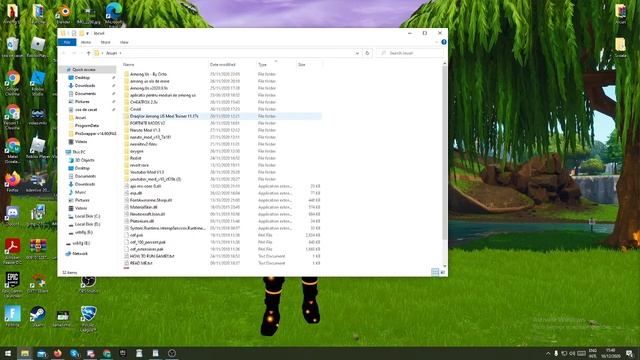This screenshot has width=640, height=360.
Task: Open the Home ribbon tab
Action: [86, 42]
